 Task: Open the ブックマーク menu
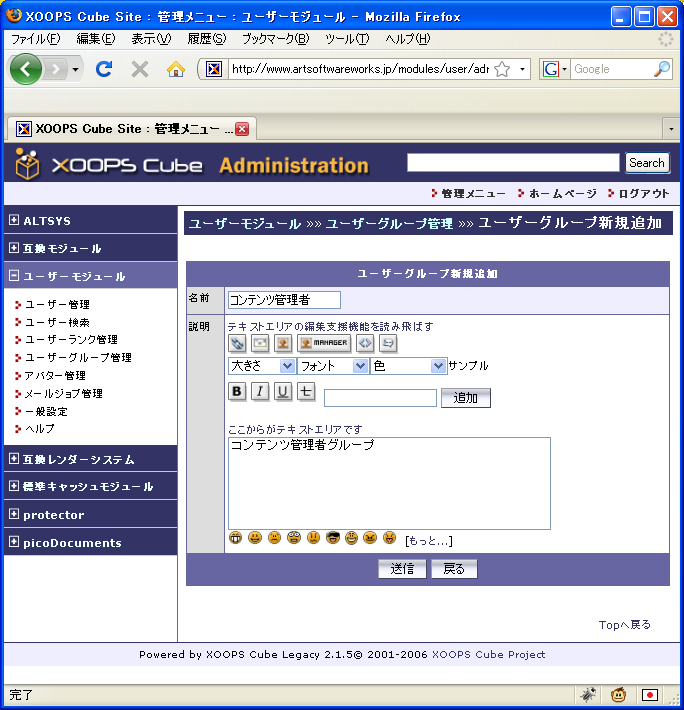(x=275, y=39)
